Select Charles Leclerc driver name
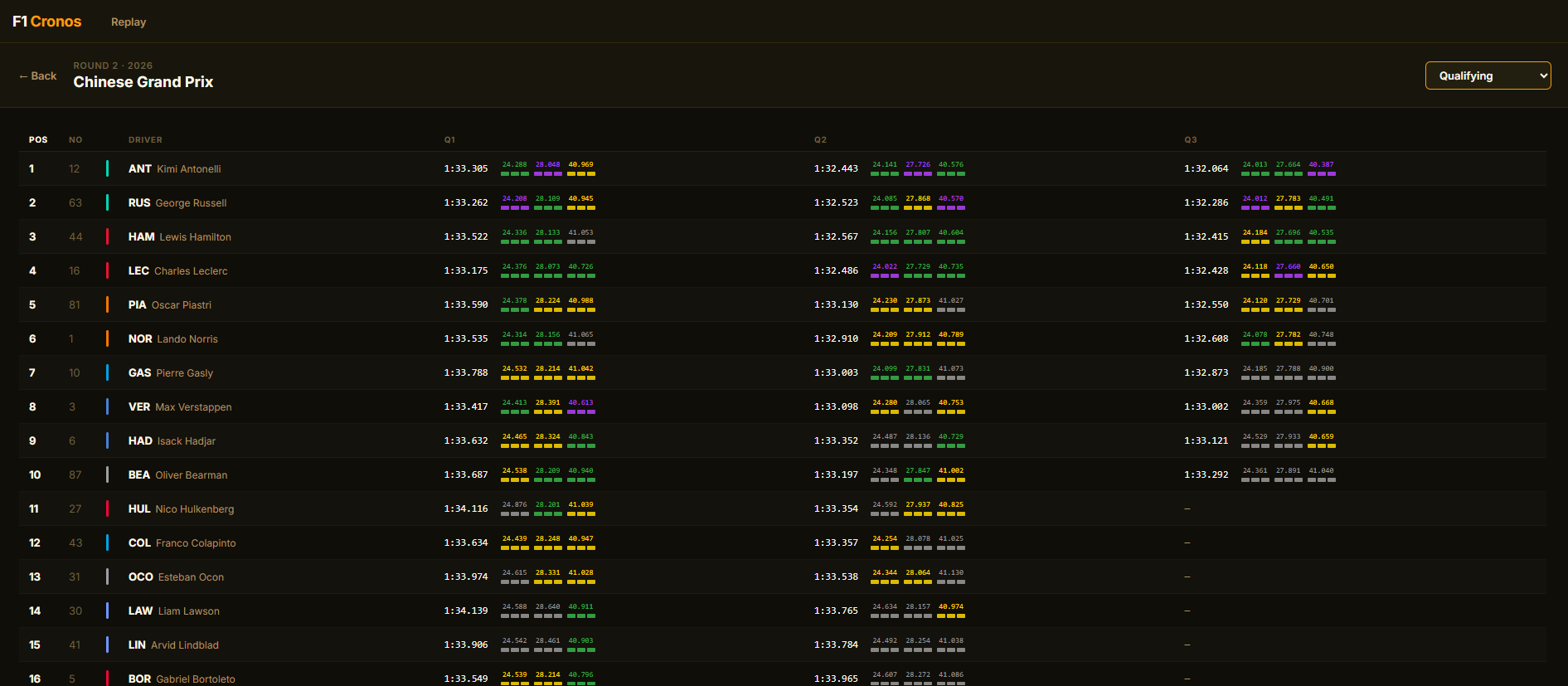The image size is (1568, 686). (191, 271)
